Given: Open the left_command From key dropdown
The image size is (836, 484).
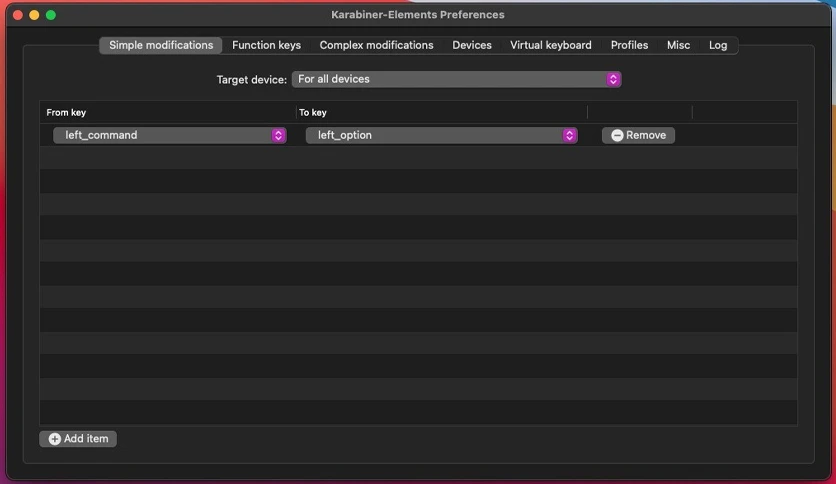Looking at the screenshot, I should [x=170, y=135].
